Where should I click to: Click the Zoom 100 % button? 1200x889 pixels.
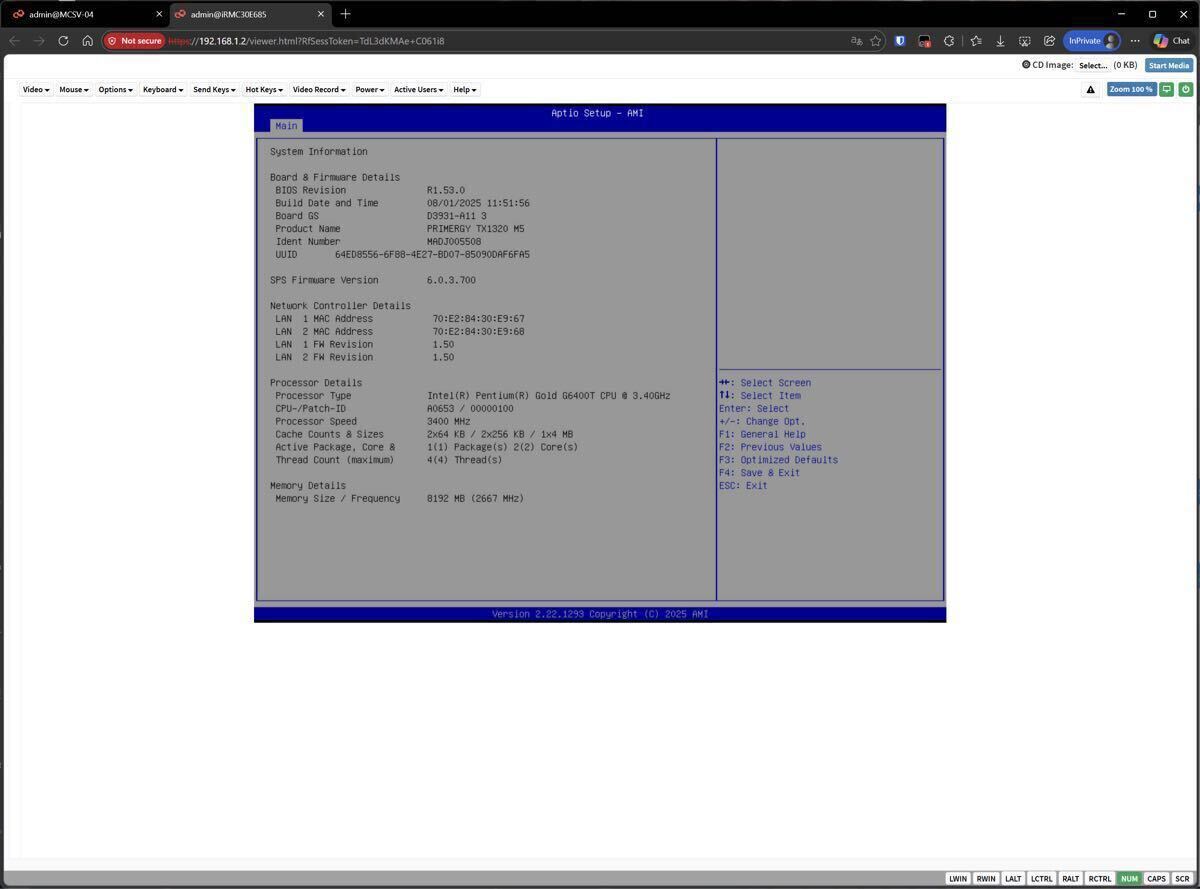point(1131,89)
